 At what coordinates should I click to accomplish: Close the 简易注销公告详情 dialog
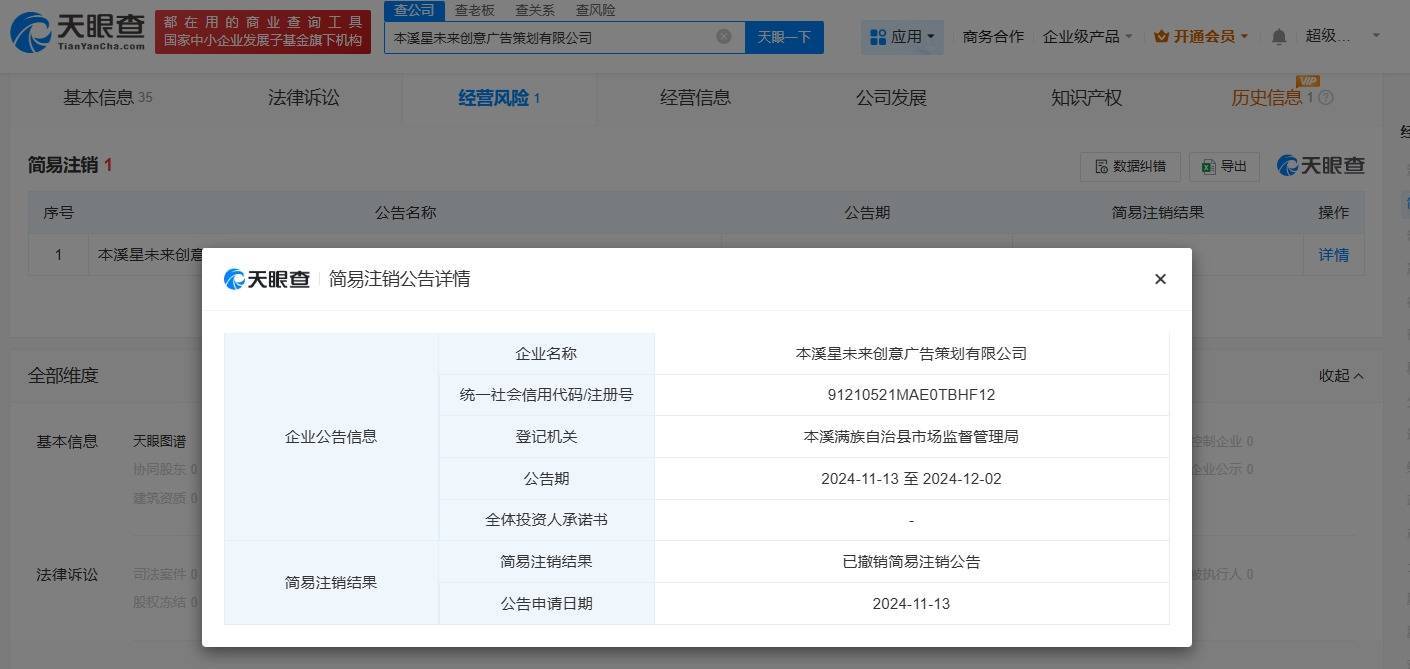pos(1160,279)
